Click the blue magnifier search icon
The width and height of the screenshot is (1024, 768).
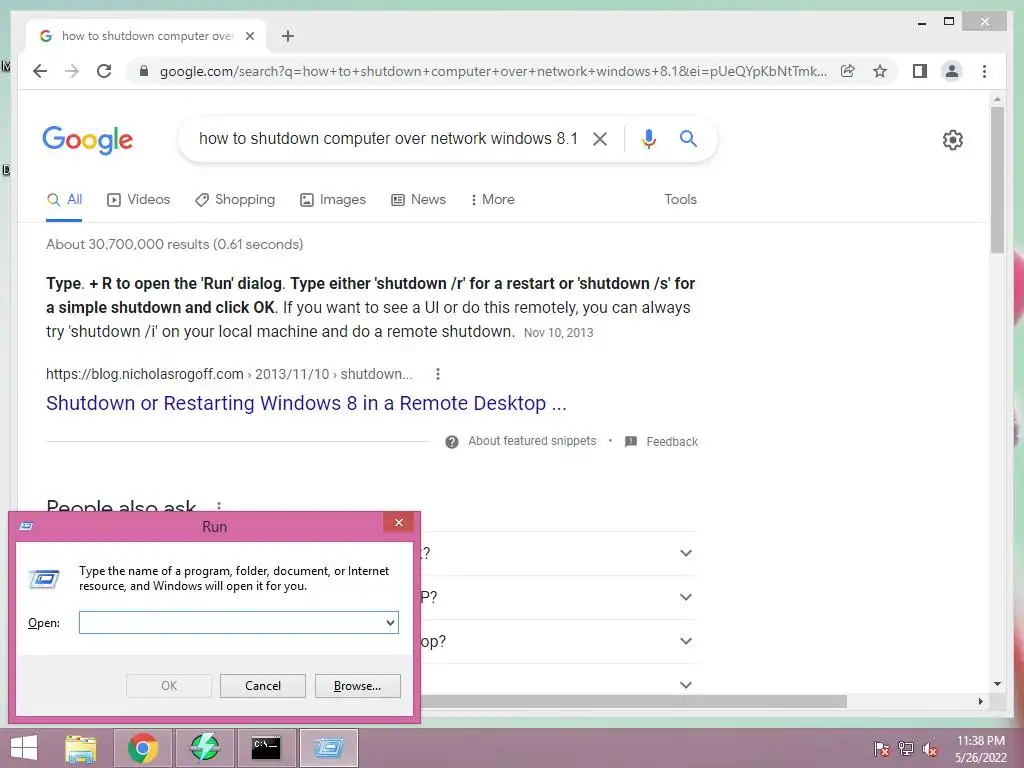coord(688,138)
